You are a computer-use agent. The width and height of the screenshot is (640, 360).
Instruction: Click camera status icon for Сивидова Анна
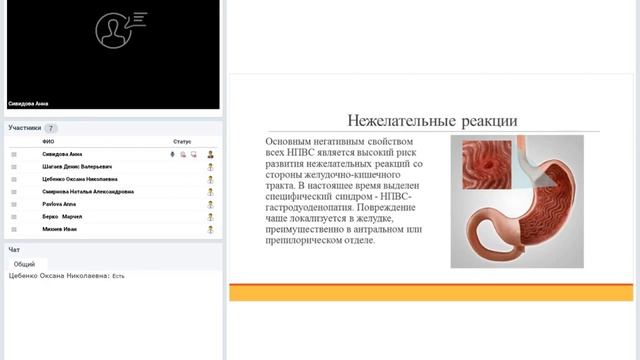click(x=183, y=154)
